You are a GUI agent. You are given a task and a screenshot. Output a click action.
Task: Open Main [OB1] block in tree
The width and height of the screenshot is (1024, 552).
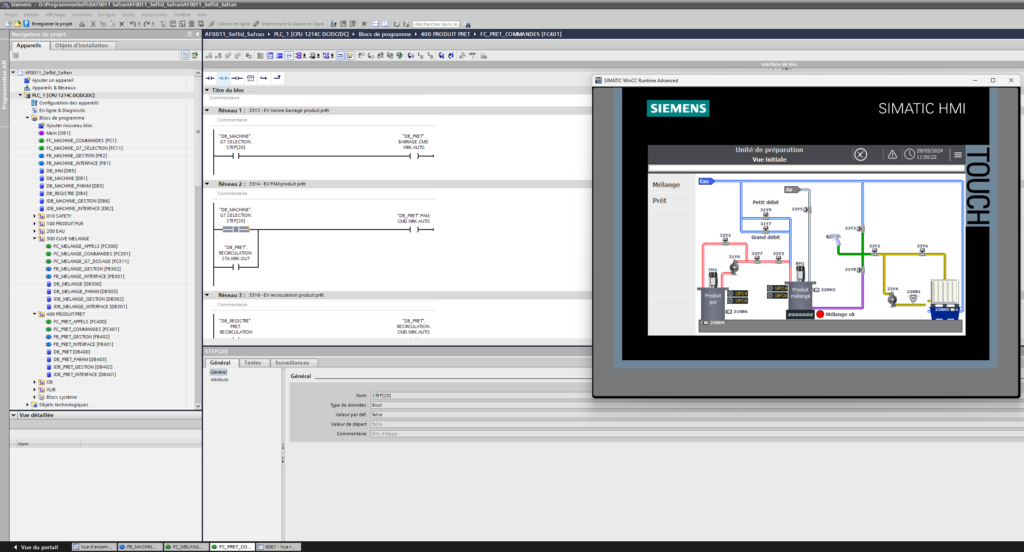point(57,133)
